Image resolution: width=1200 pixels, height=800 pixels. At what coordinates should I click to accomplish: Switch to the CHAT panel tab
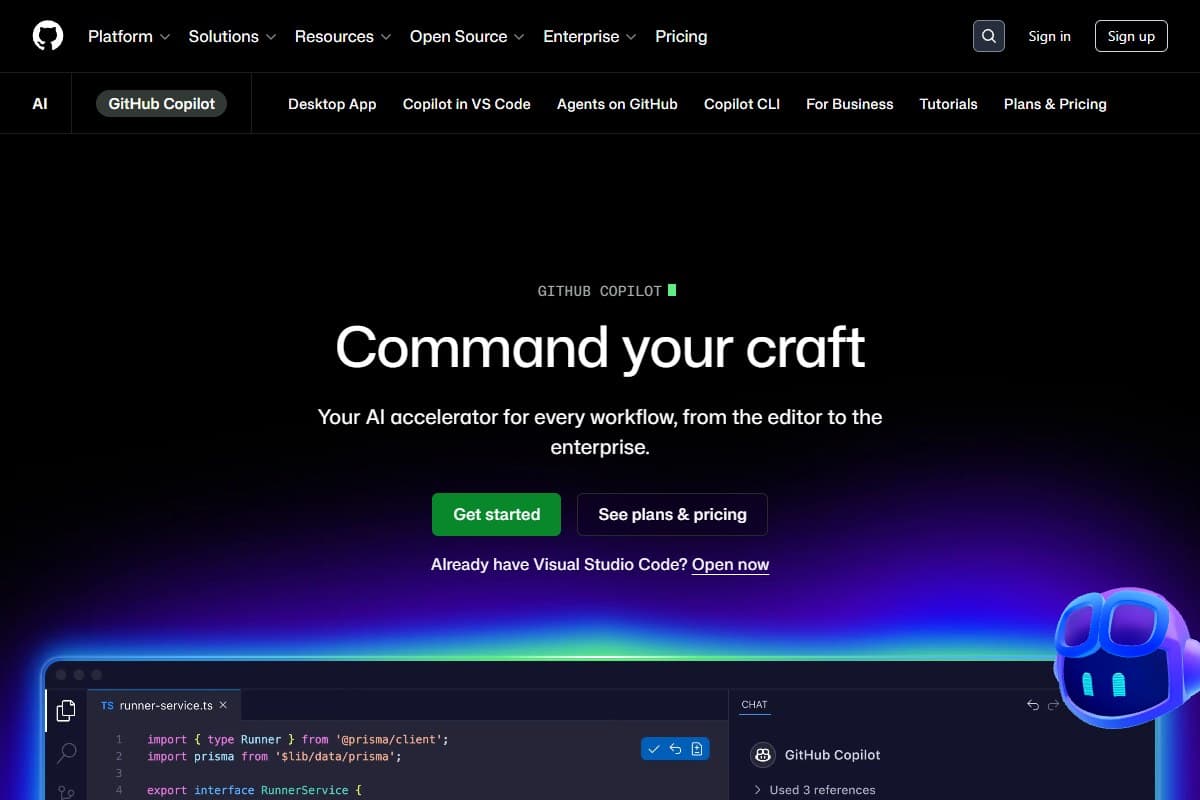point(755,705)
